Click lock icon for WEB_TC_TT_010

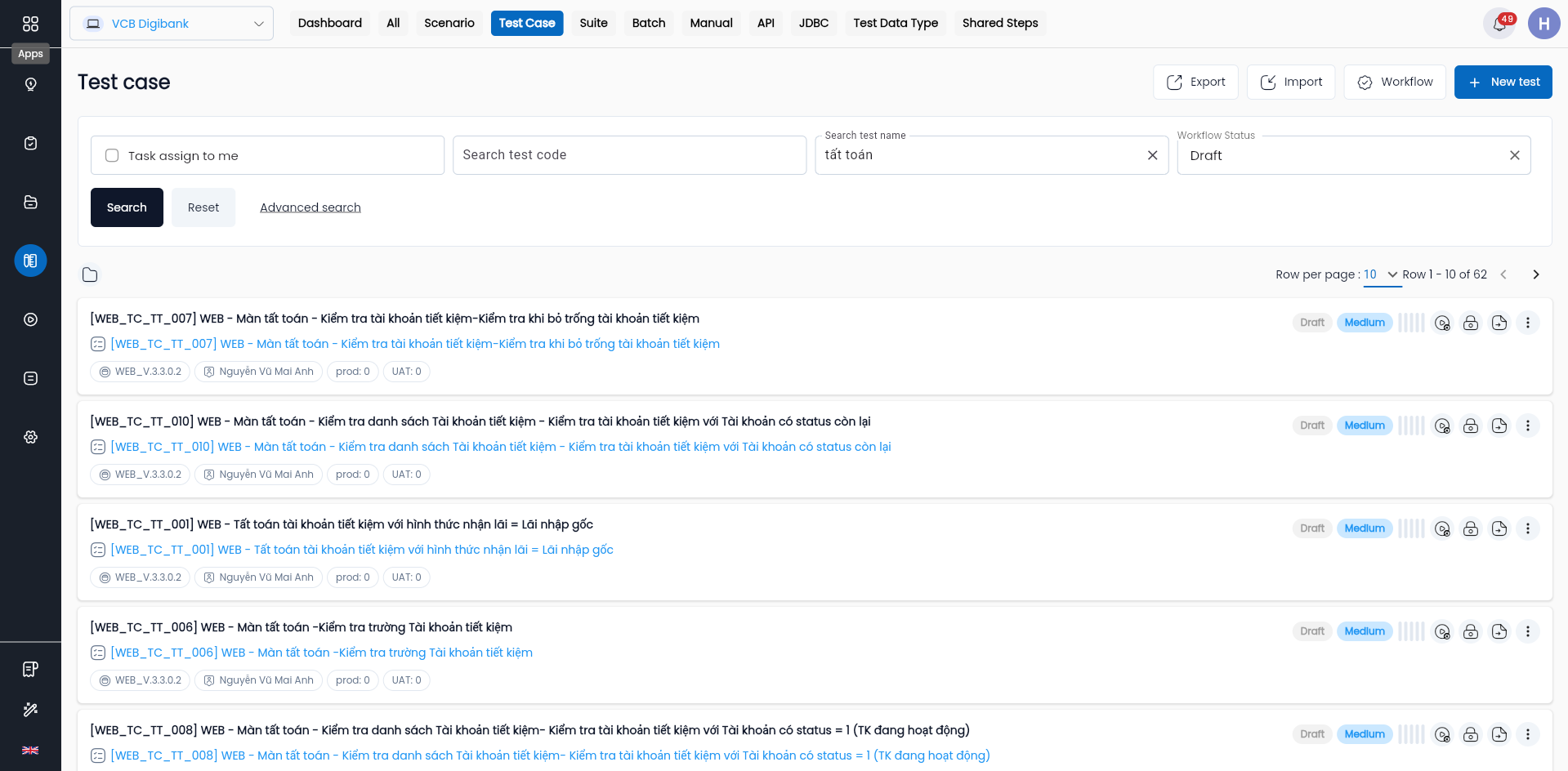(x=1471, y=426)
